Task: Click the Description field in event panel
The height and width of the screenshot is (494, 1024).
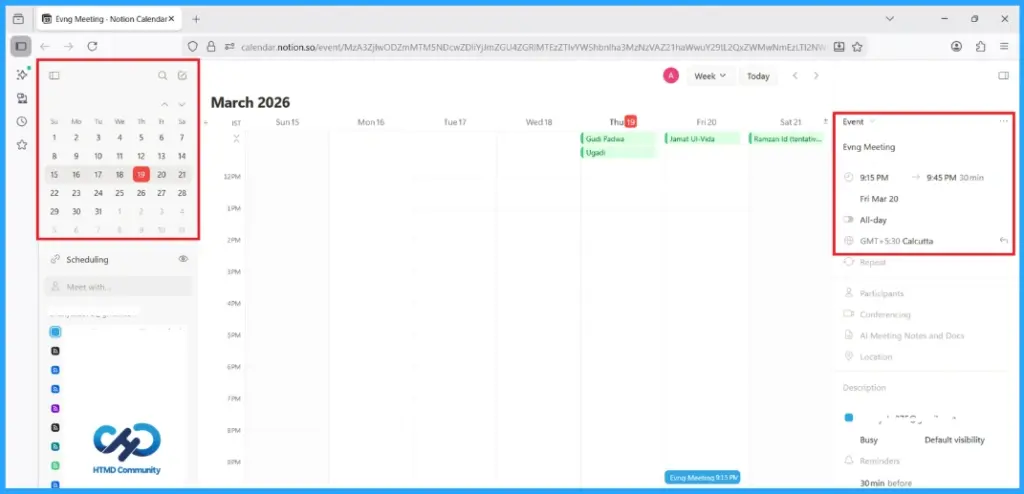Action: 864,387
